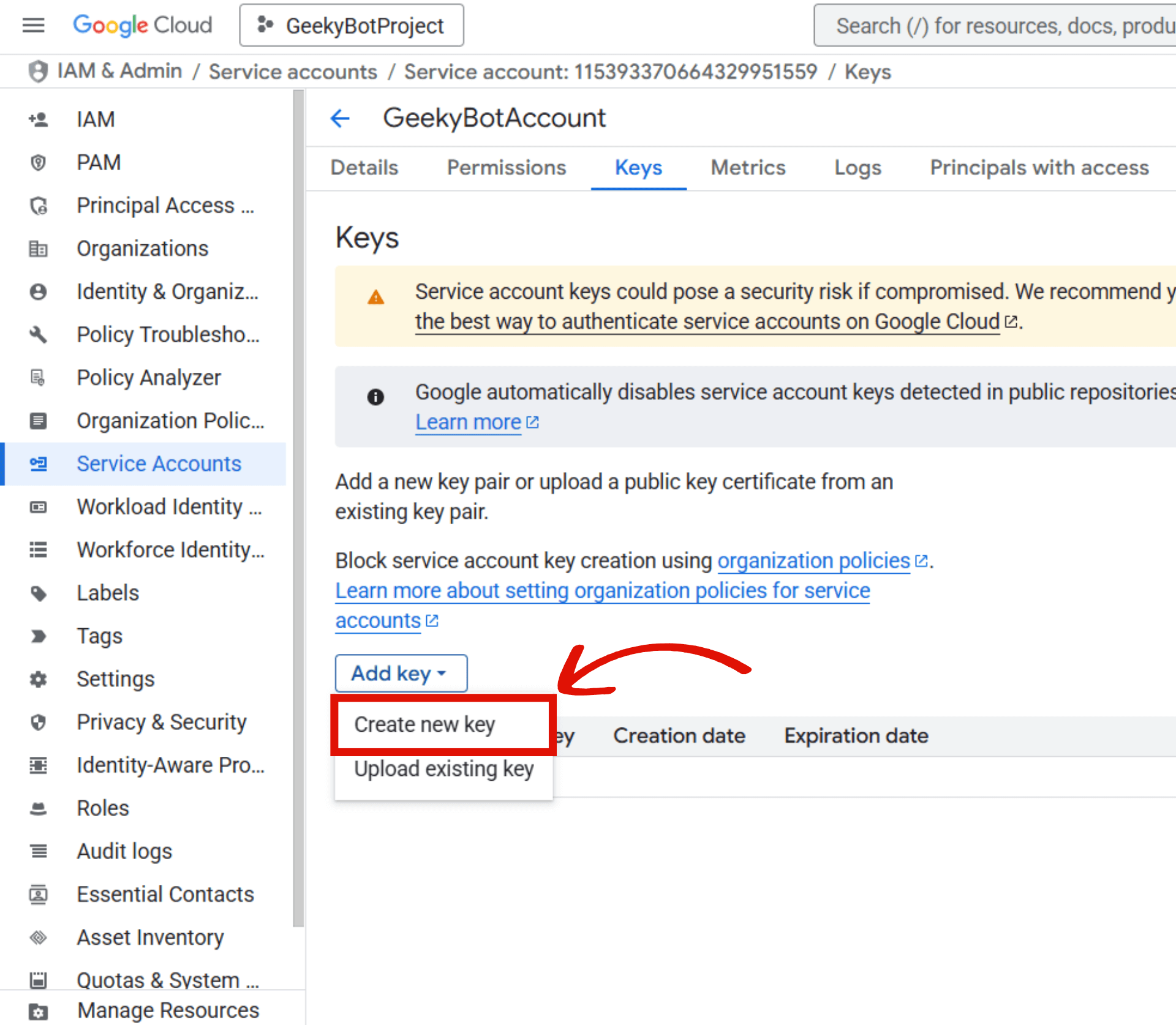Open the Add key dropdown
This screenshot has width=1176, height=1025.
[401, 674]
